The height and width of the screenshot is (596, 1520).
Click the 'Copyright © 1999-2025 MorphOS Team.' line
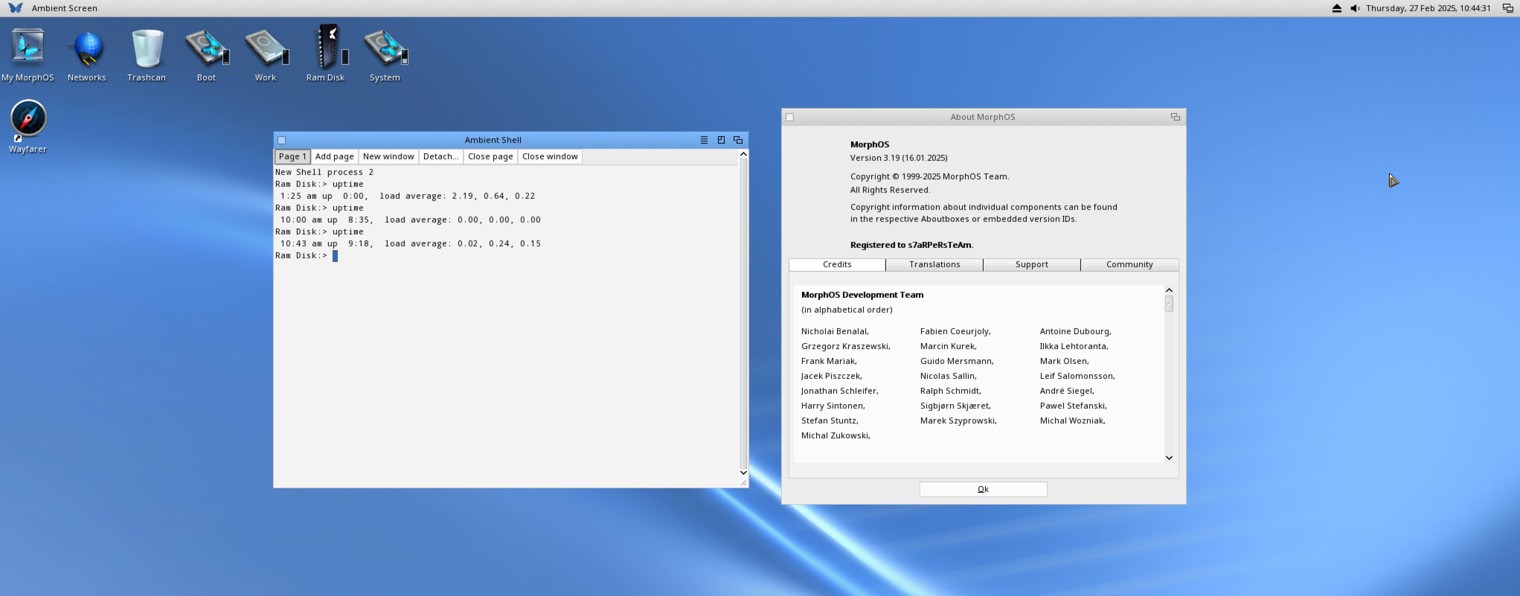tap(930, 177)
